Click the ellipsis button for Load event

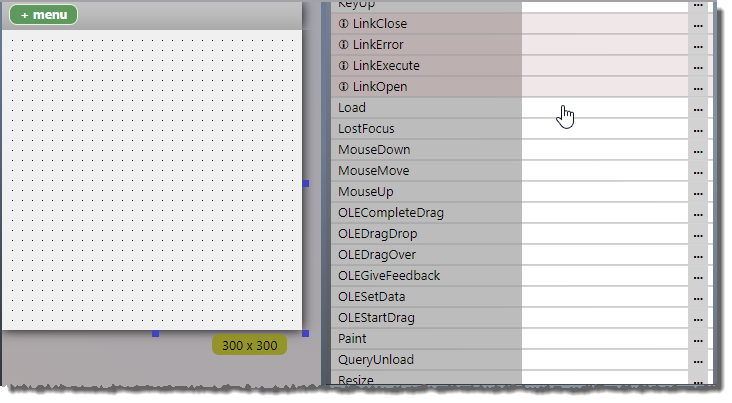tap(698, 108)
